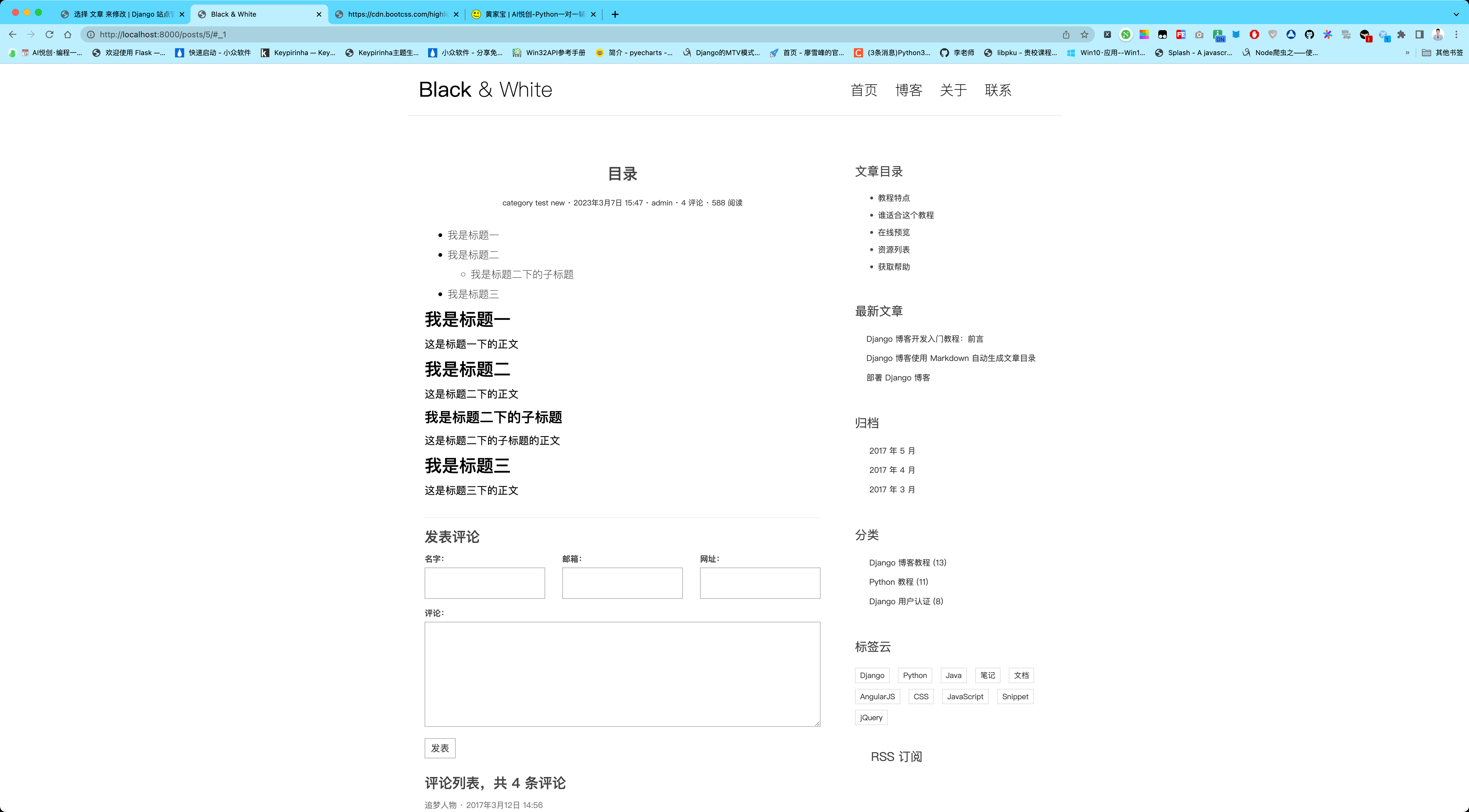Open sidebar link 教程特点
The height and width of the screenshot is (812, 1469).
tap(894, 198)
